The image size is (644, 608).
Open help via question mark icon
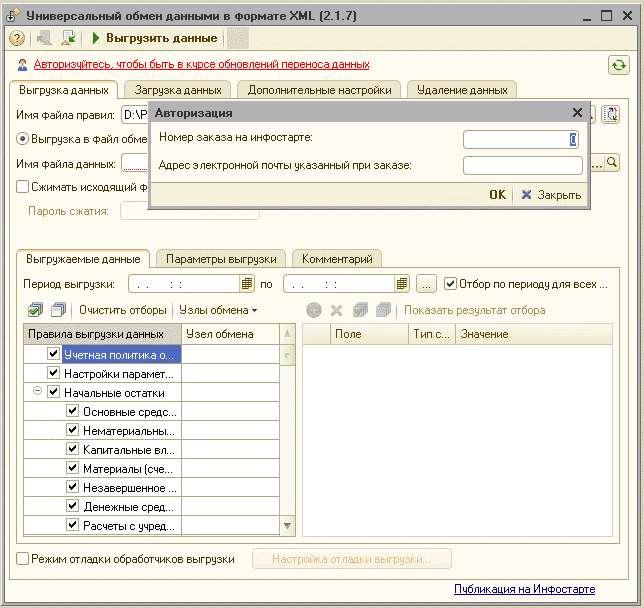click(16, 38)
